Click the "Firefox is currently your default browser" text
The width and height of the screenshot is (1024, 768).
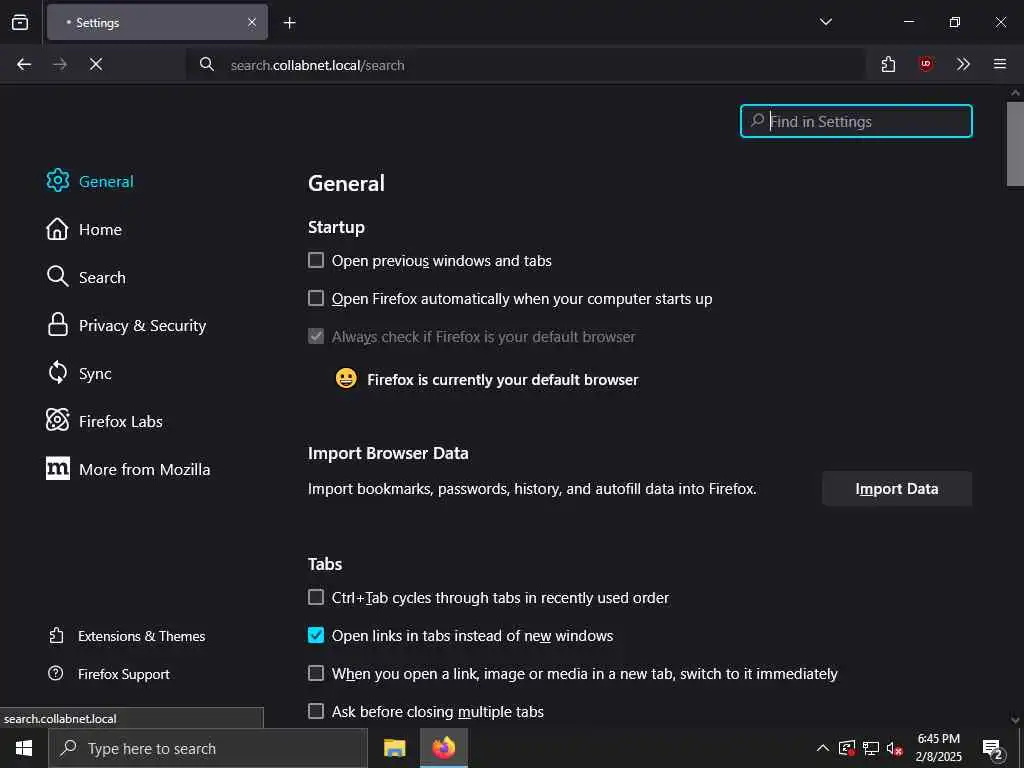(503, 379)
